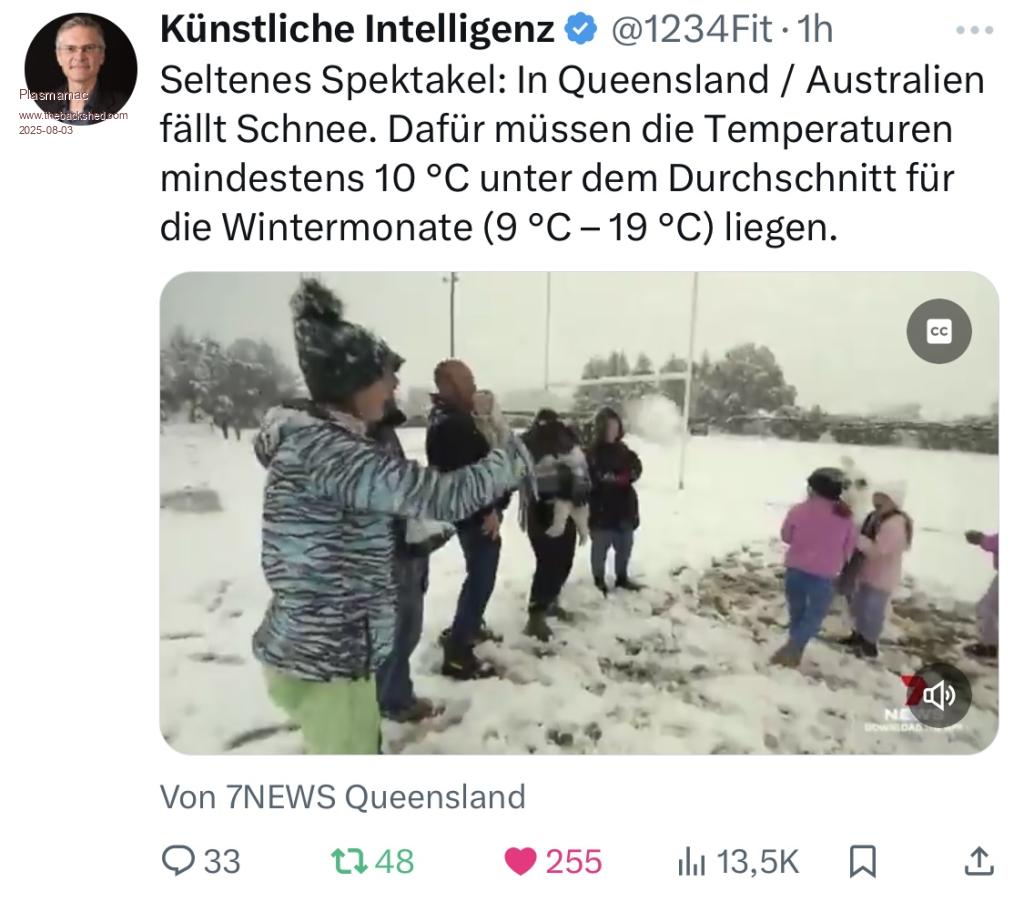Open the Von 7NEWS Queensland source link
This screenshot has height=902, width=1024.
coord(343,797)
